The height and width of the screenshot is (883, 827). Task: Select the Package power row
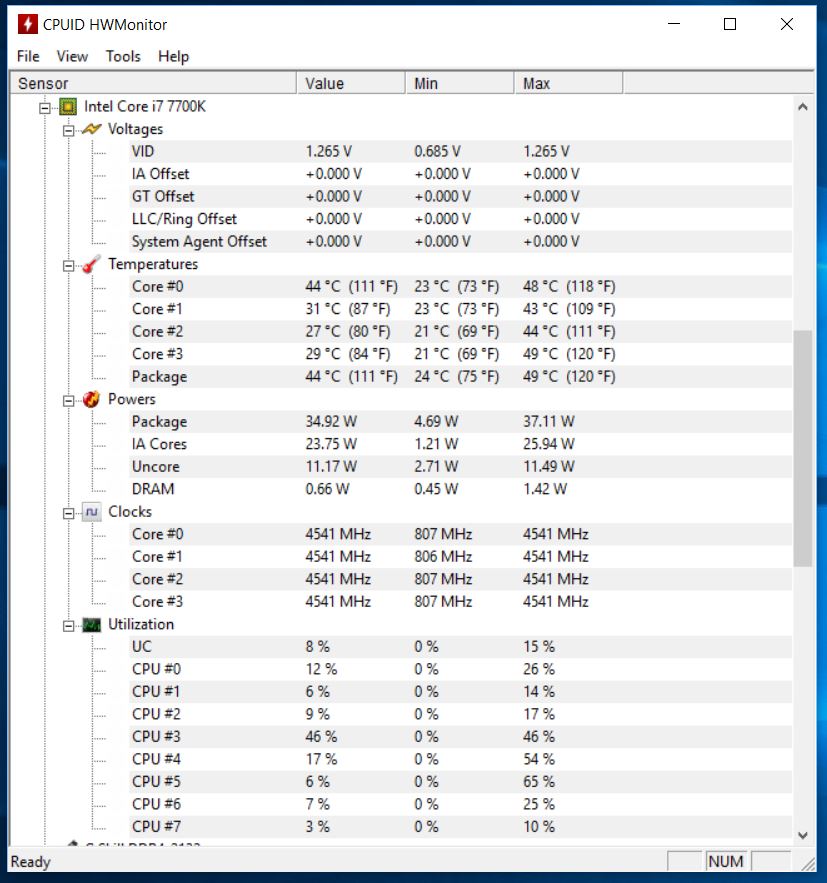pyautogui.click(x=460, y=422)
